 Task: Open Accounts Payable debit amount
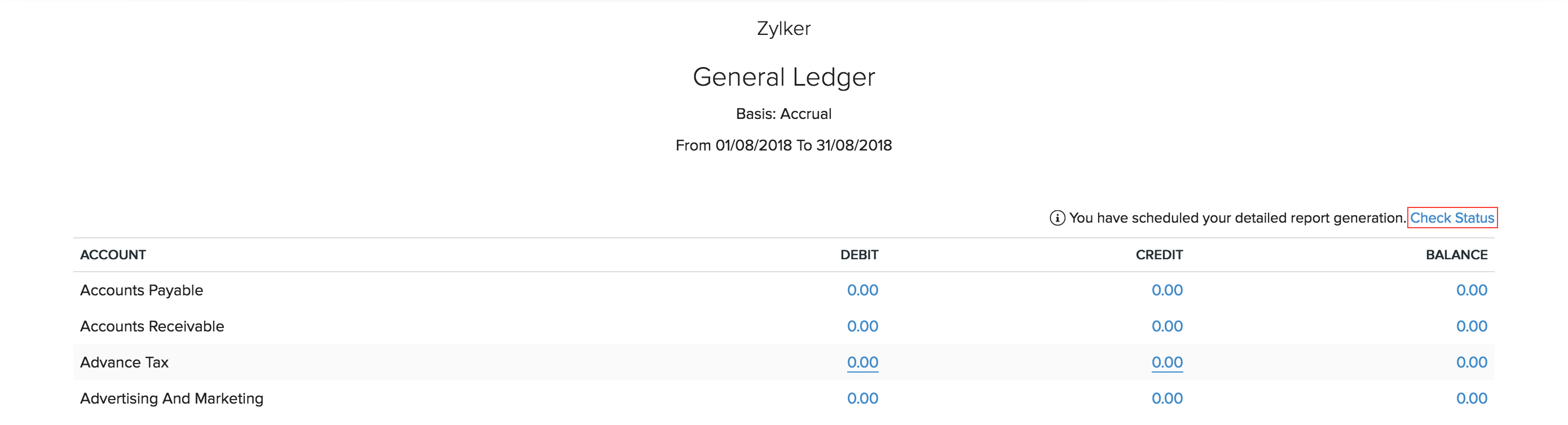pyautogui.click(x=862, y=290)
